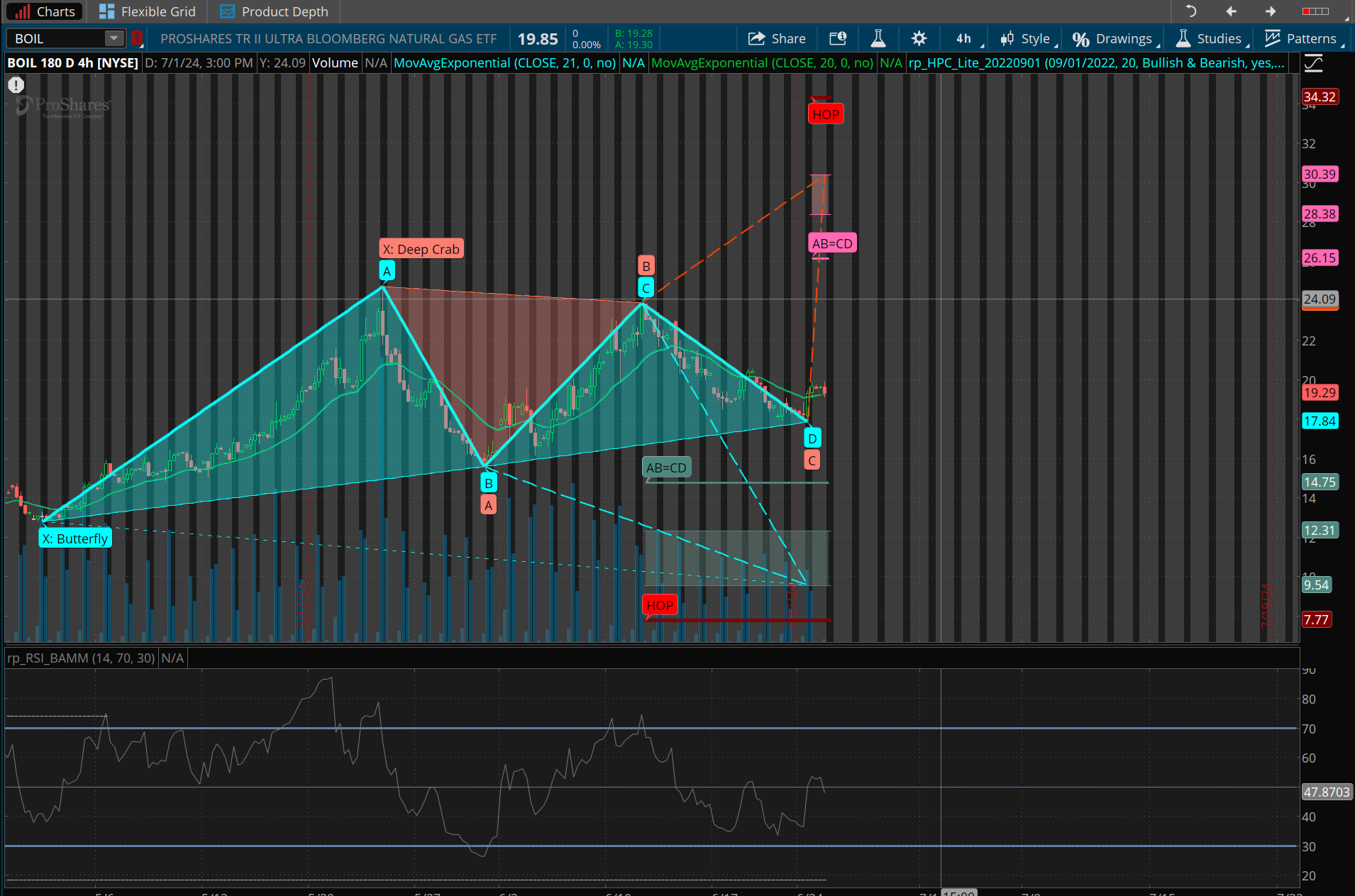The width and height of the screenshot is (1355, 896).
Task: Click the X: Butterfly pattern label
Action: (74, 538)
